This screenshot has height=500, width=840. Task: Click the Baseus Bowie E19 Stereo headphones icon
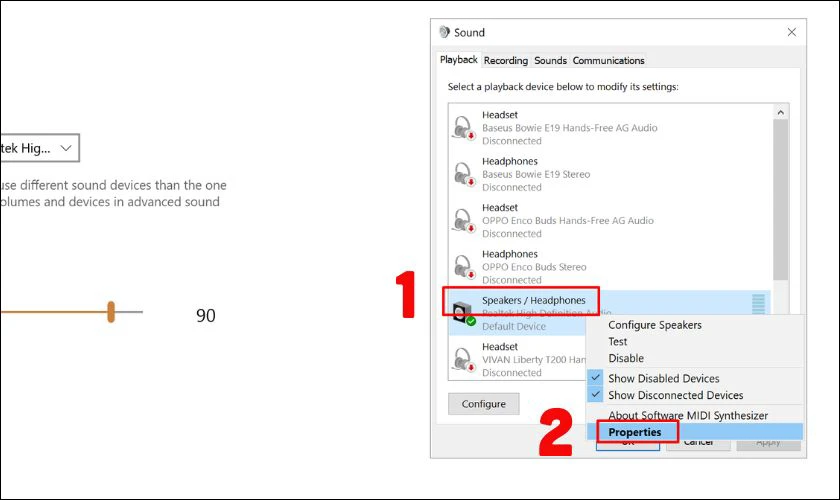(463, 174)
